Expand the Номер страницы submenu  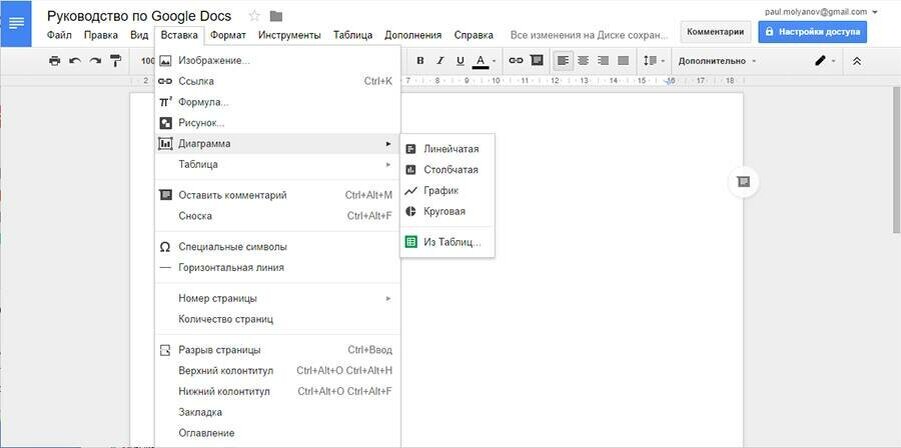[278, 299]
